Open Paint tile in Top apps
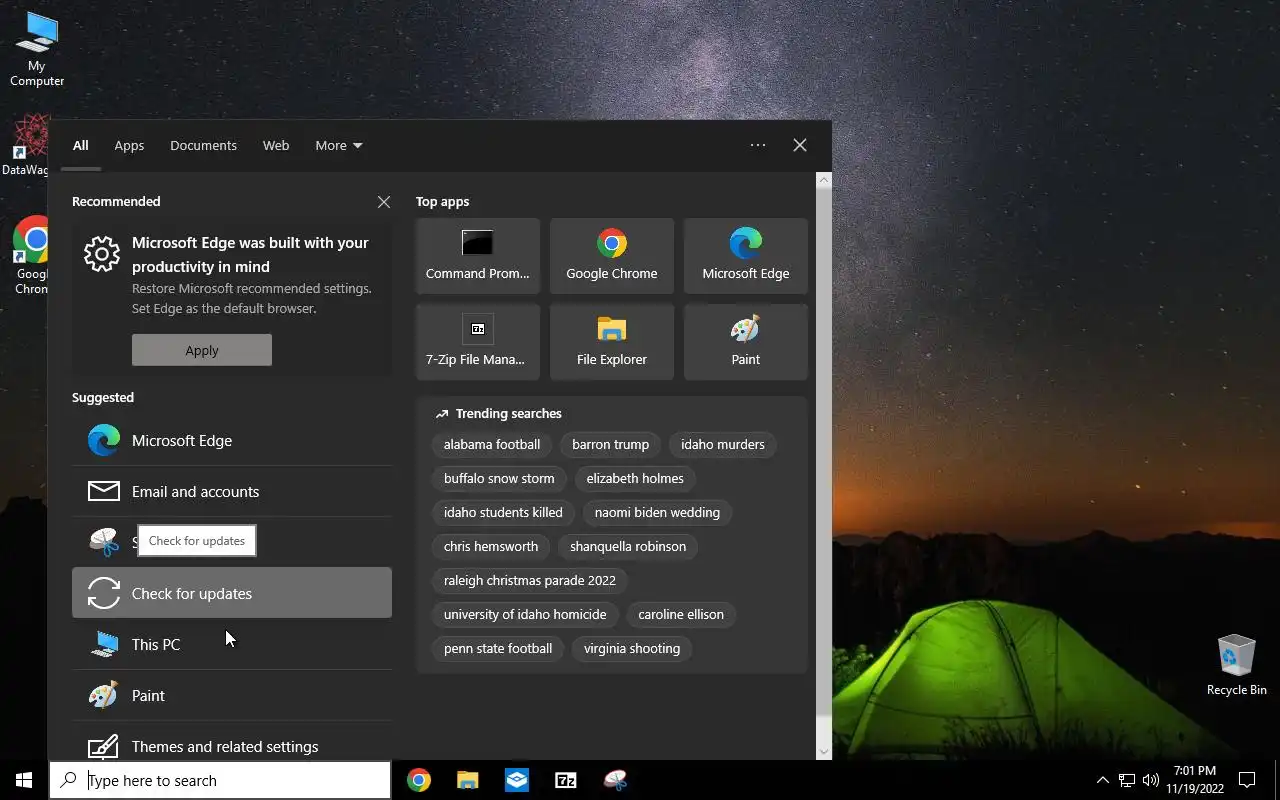1280x800 pixels. (746, 342)
